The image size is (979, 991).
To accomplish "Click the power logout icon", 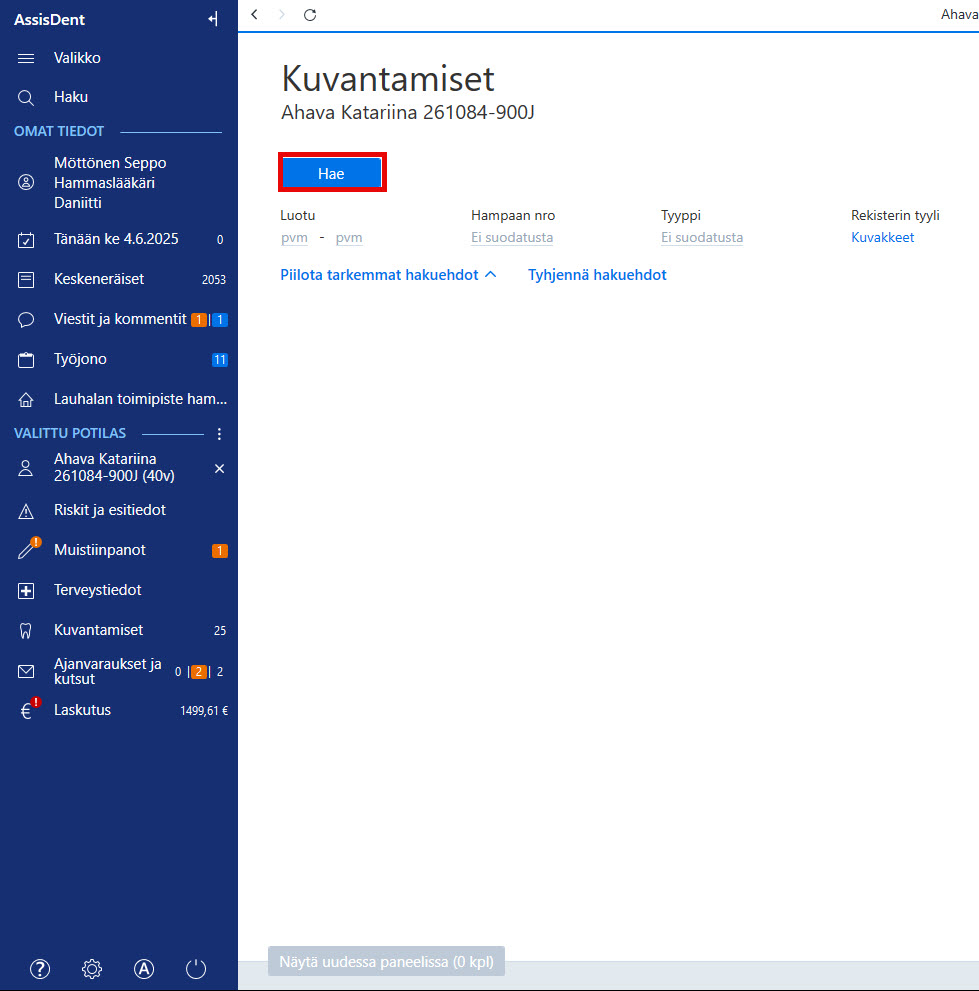I will point(196,968).
